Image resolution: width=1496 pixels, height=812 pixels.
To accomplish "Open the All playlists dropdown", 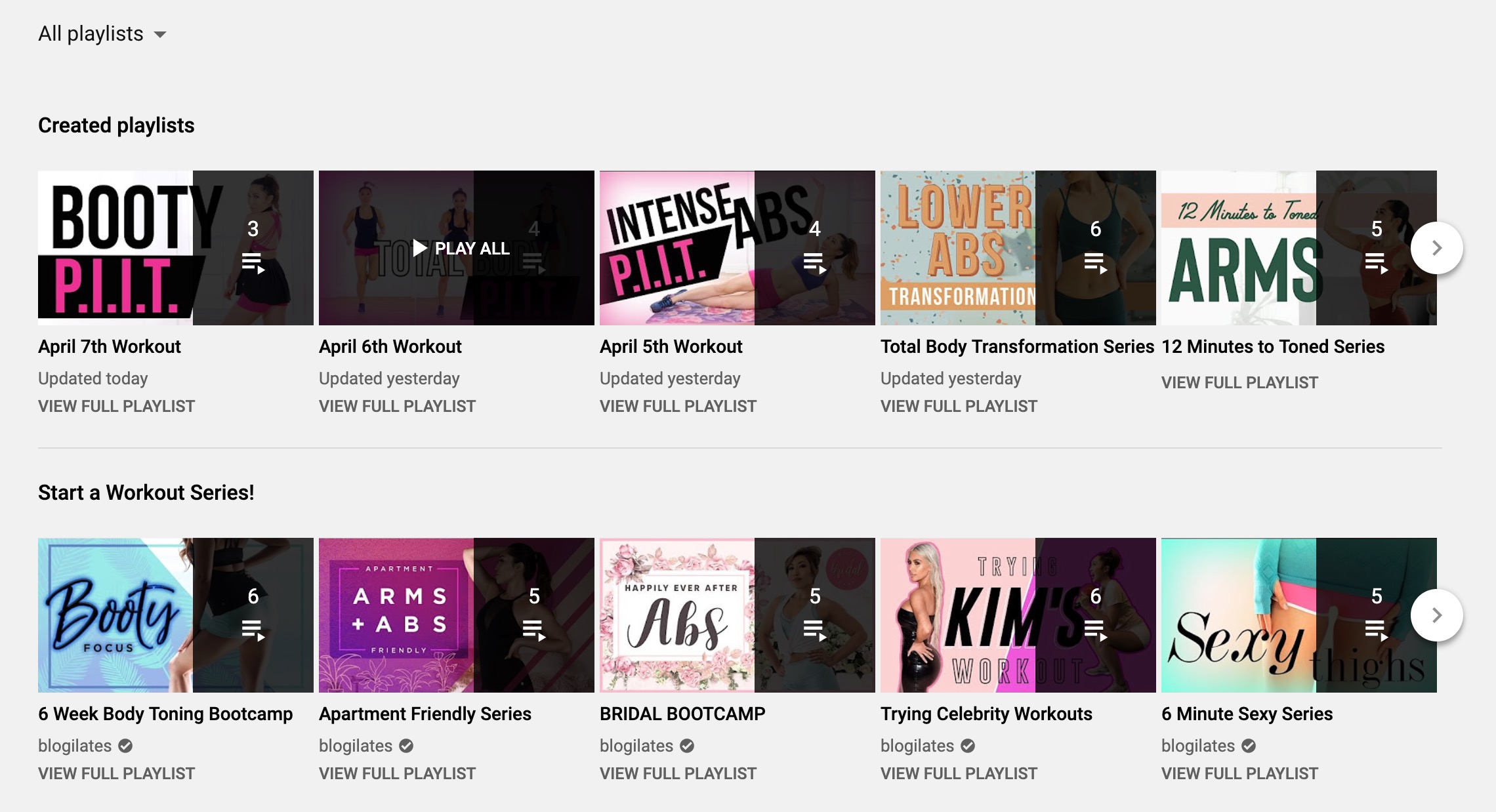I will [x=102, y=33].
